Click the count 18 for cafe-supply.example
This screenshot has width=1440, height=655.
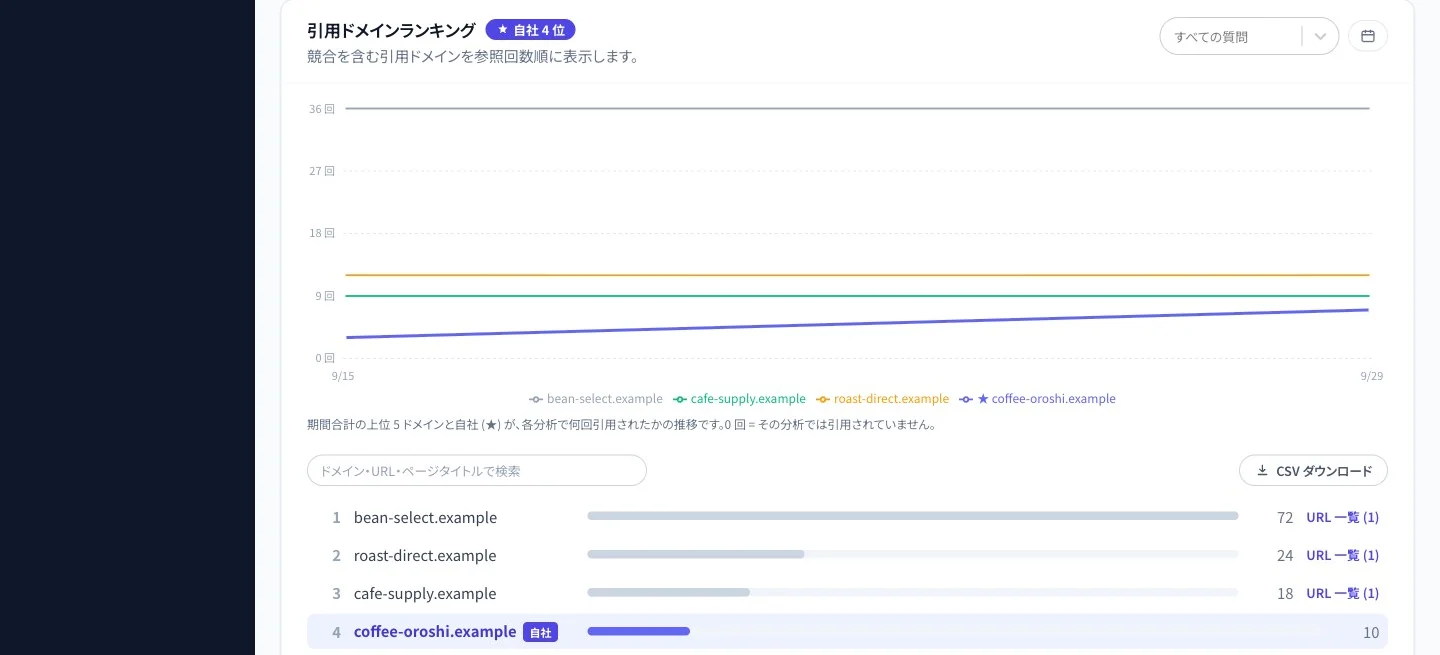[x=1285, y=593]
